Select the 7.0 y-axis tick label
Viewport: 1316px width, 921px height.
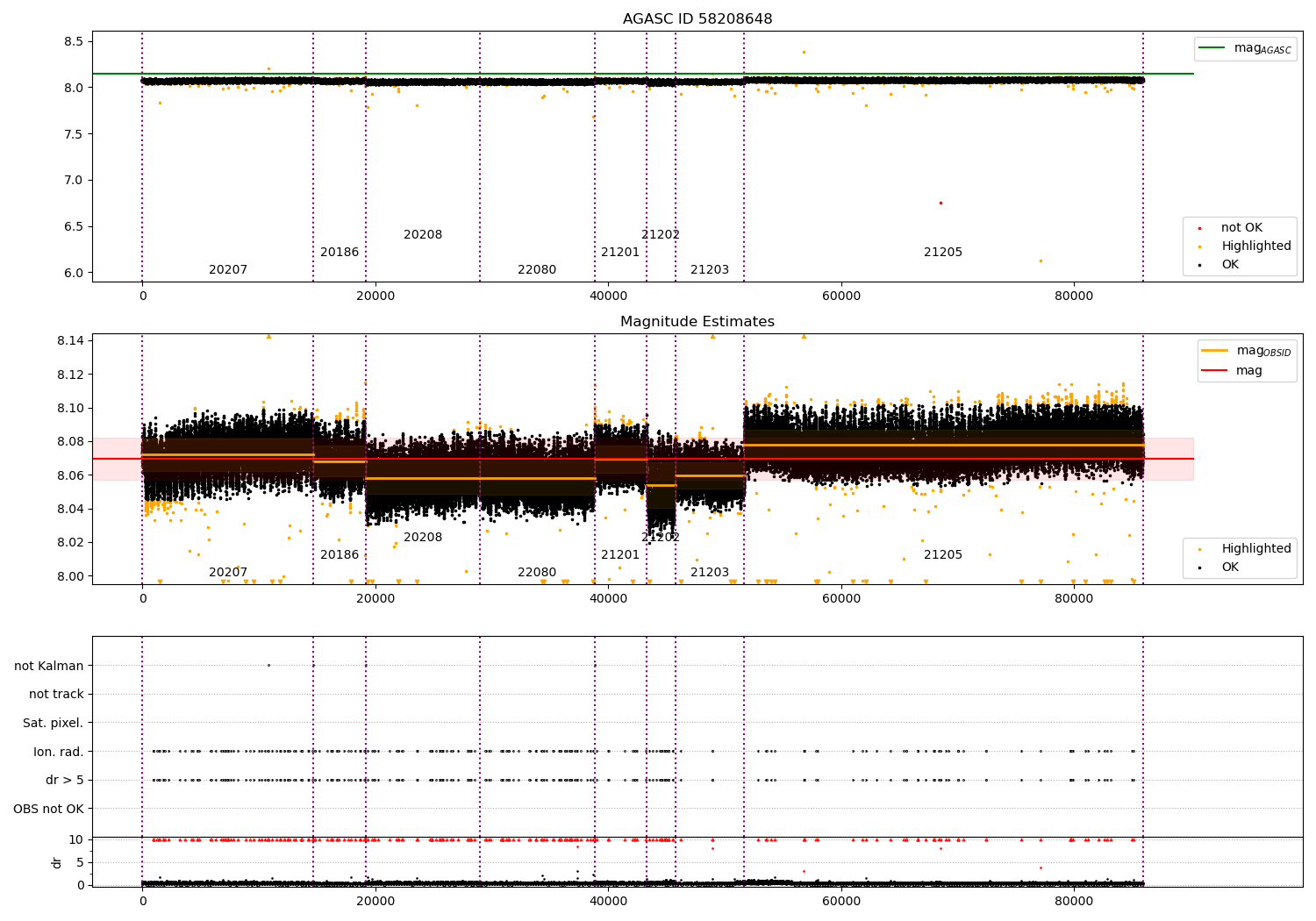pos(74,181)
